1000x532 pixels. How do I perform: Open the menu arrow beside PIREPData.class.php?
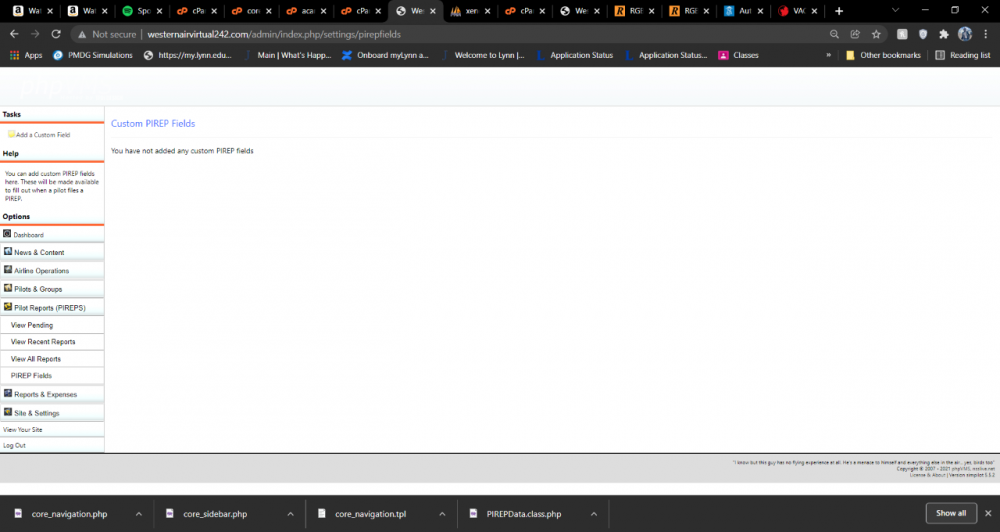point(593,514)
